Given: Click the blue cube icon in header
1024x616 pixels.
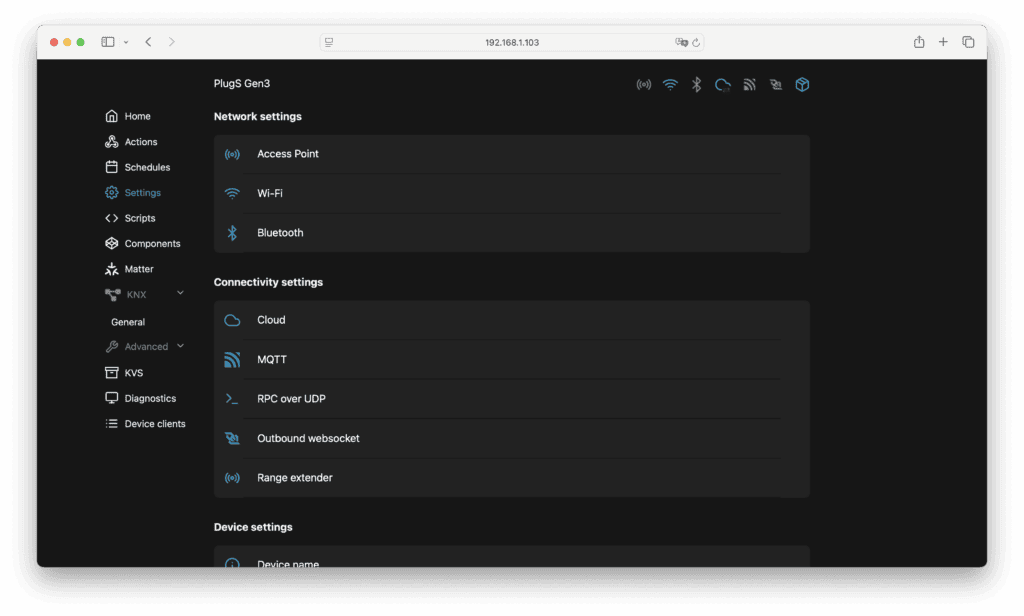Looking at the screenshot, I should point(802,85).
